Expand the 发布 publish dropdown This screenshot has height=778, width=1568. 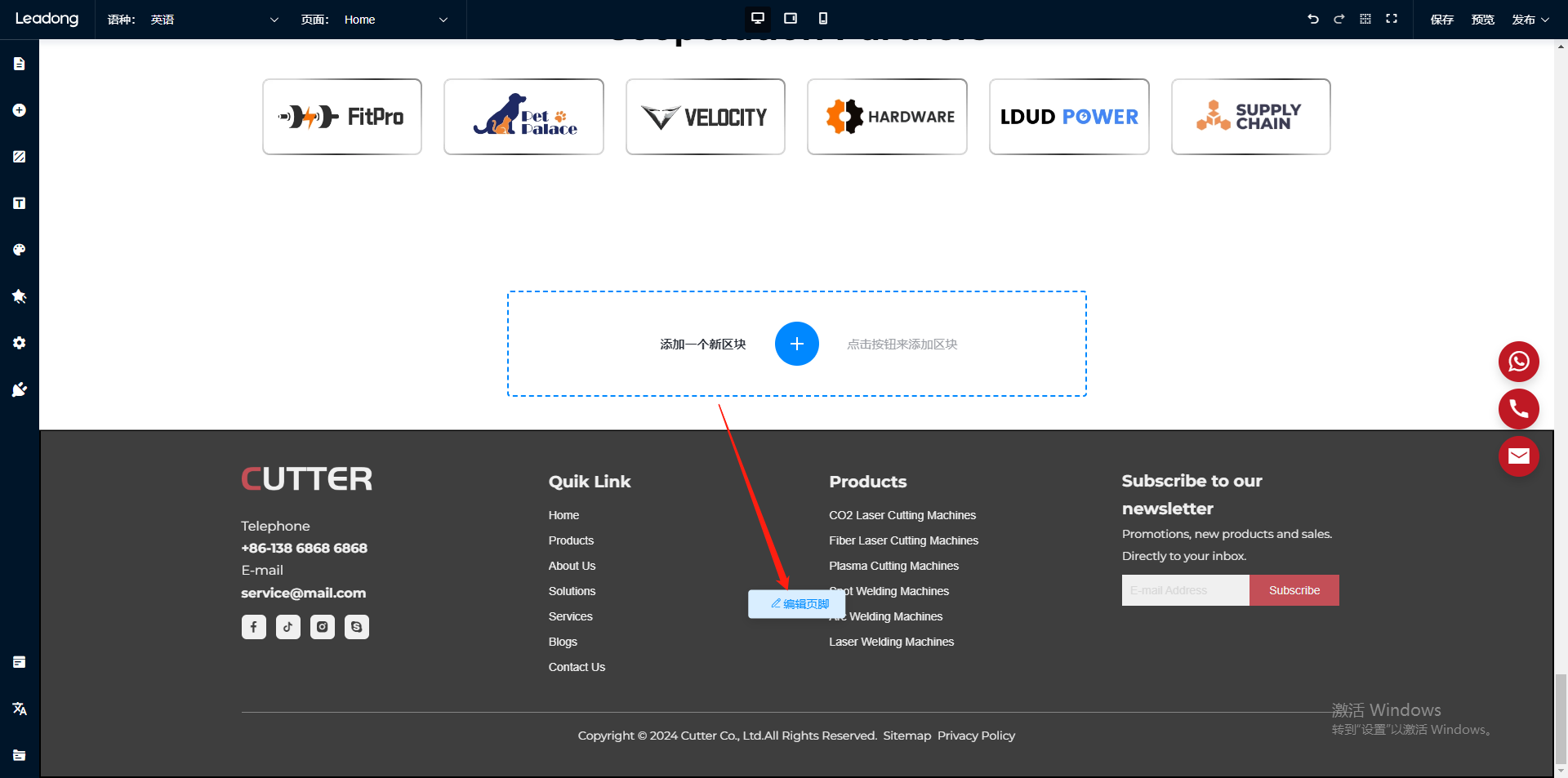1530,20
